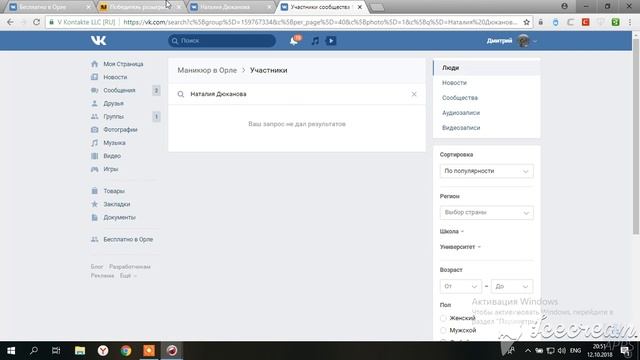Open the Выбор страны region dropdown
The width and height of the screenshot is (640, 360).
(x=487, y=213)
